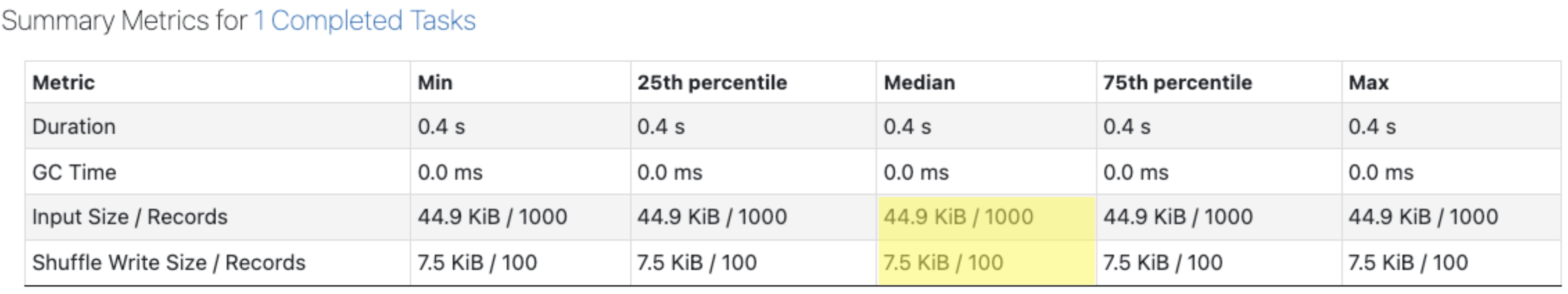Click the Metric column header

point(63,83)
